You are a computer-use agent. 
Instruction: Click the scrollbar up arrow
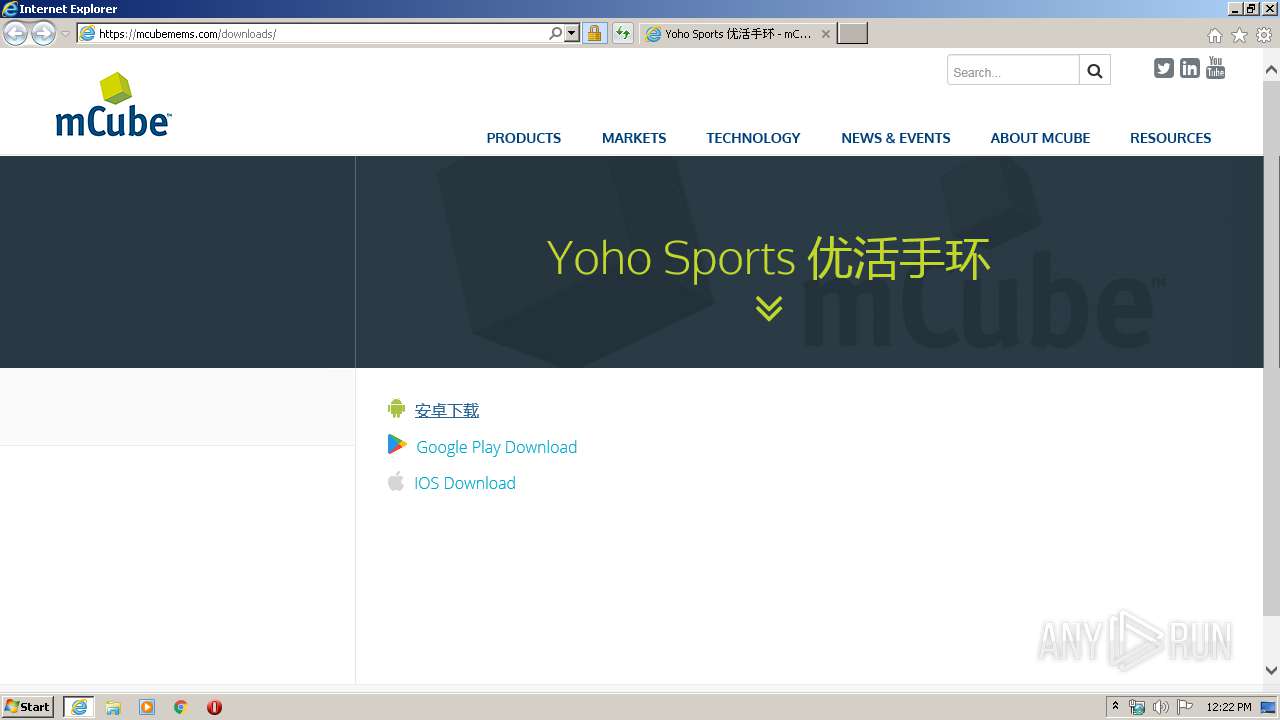(1271, 70)
